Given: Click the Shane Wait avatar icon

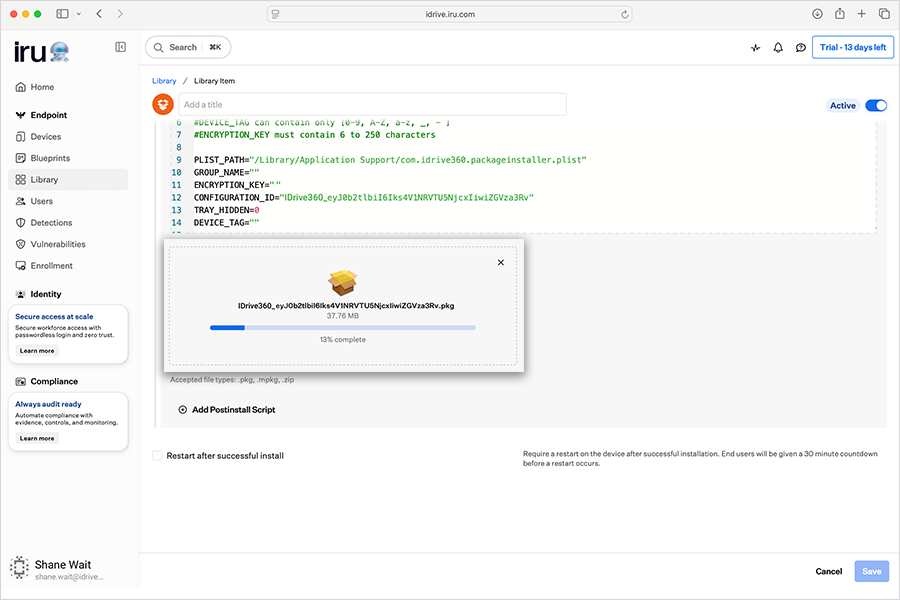Looking at the screenshot, I should pos(19,567).
